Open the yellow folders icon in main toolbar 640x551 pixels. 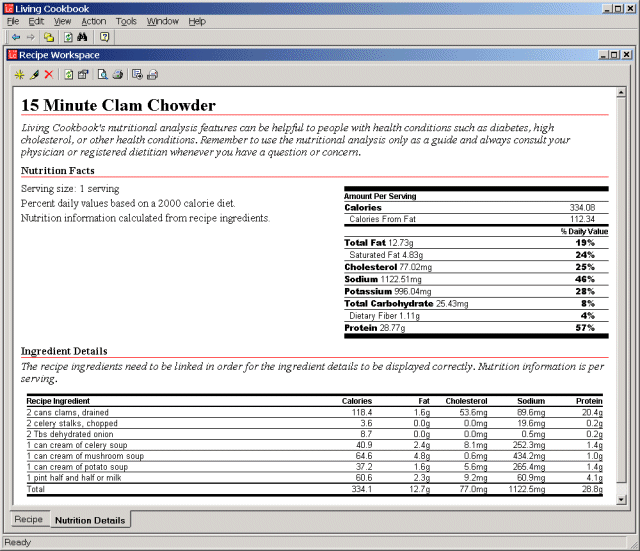click(49, 37)
